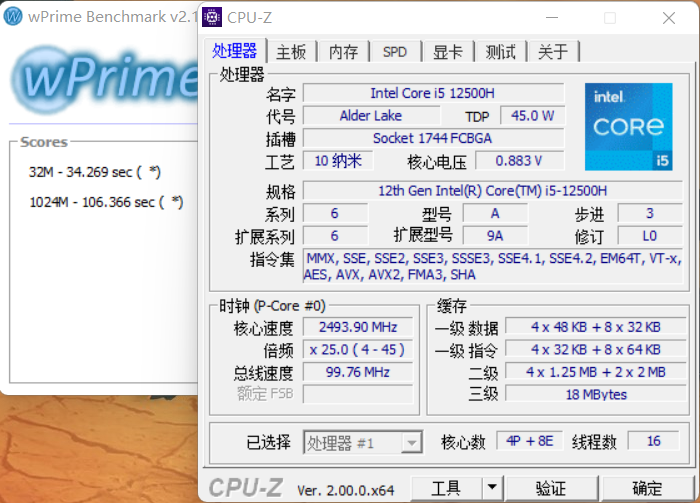
Task: Click the core speed 2493.90 MHz
Action: tap(358, 327)
